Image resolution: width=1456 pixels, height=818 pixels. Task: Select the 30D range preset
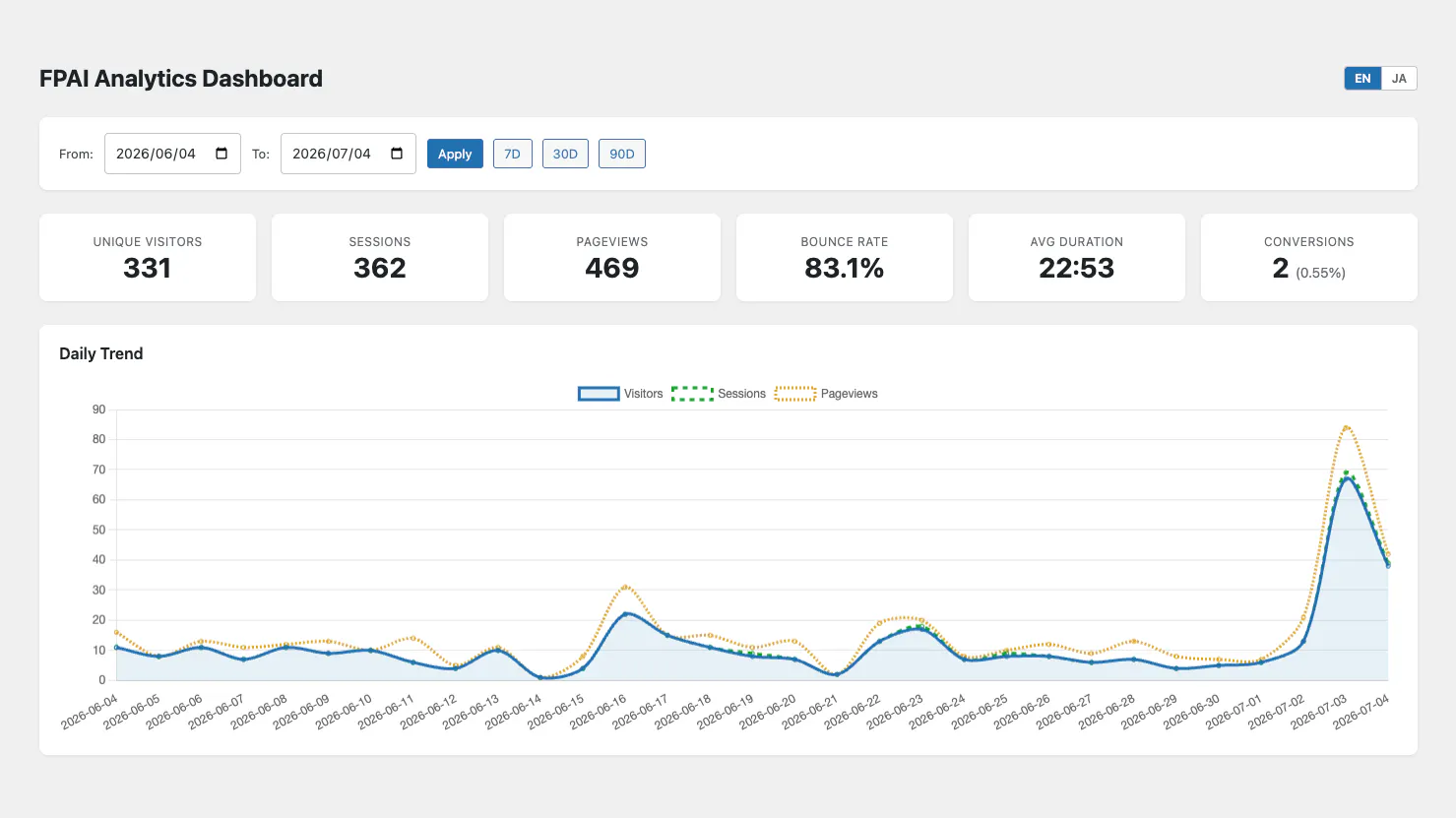pos(565,154)
